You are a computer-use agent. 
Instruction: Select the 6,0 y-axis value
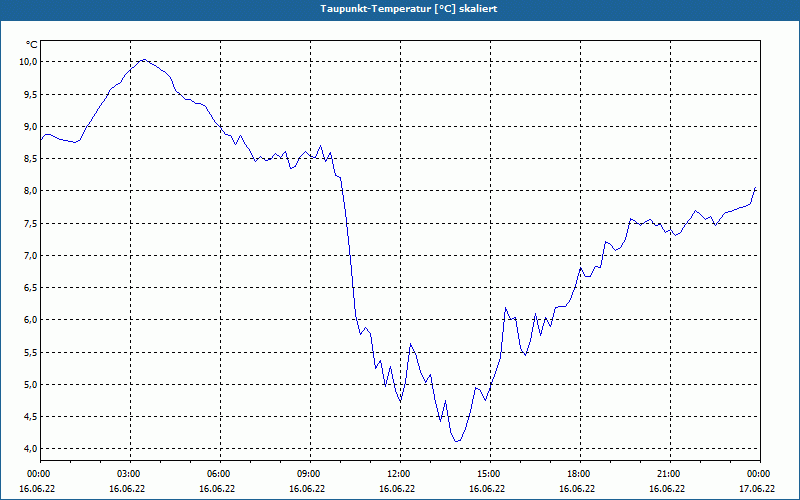31,320
